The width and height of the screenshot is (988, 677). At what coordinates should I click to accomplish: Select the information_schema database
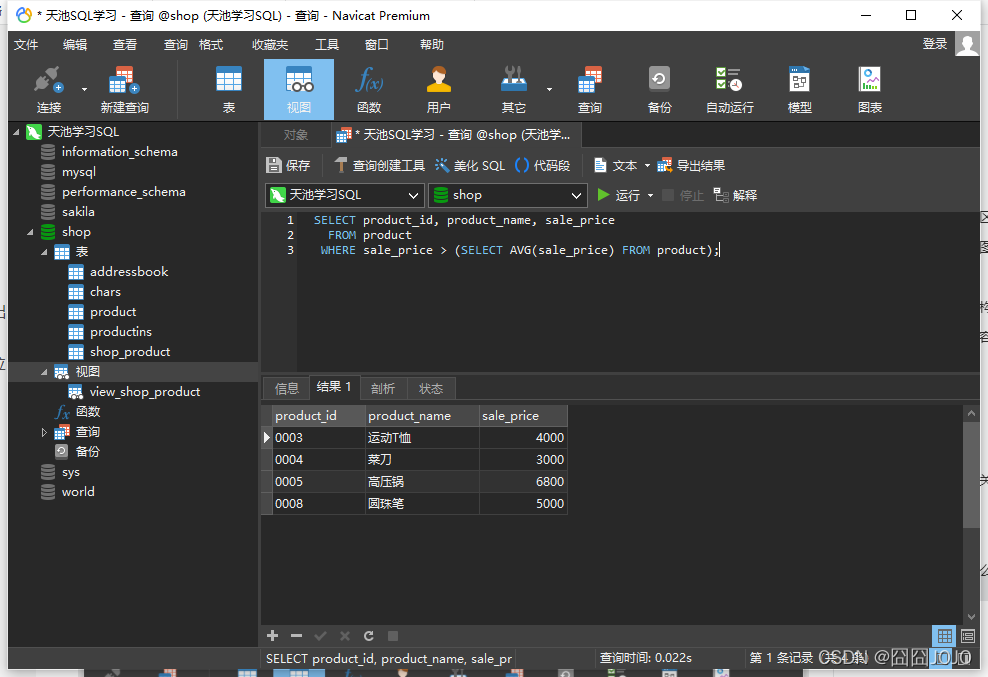pos(119,152)
